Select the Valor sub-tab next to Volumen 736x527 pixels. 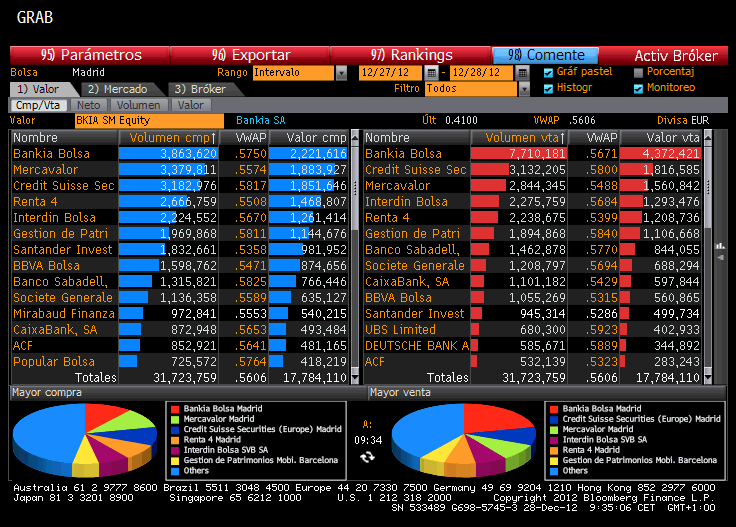(191, 105)
